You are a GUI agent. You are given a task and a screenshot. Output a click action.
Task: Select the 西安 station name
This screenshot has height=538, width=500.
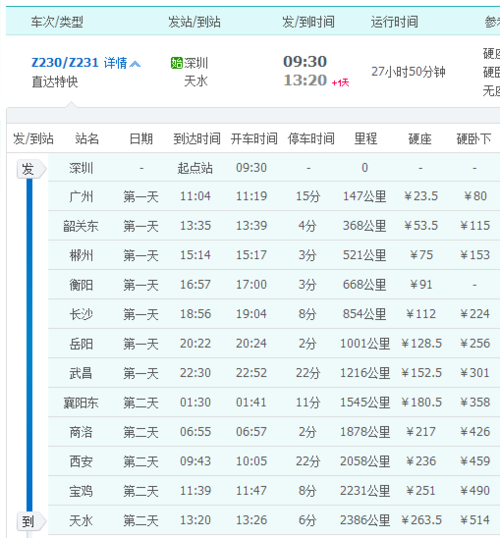pyautogui.click(x=81, y=461)
